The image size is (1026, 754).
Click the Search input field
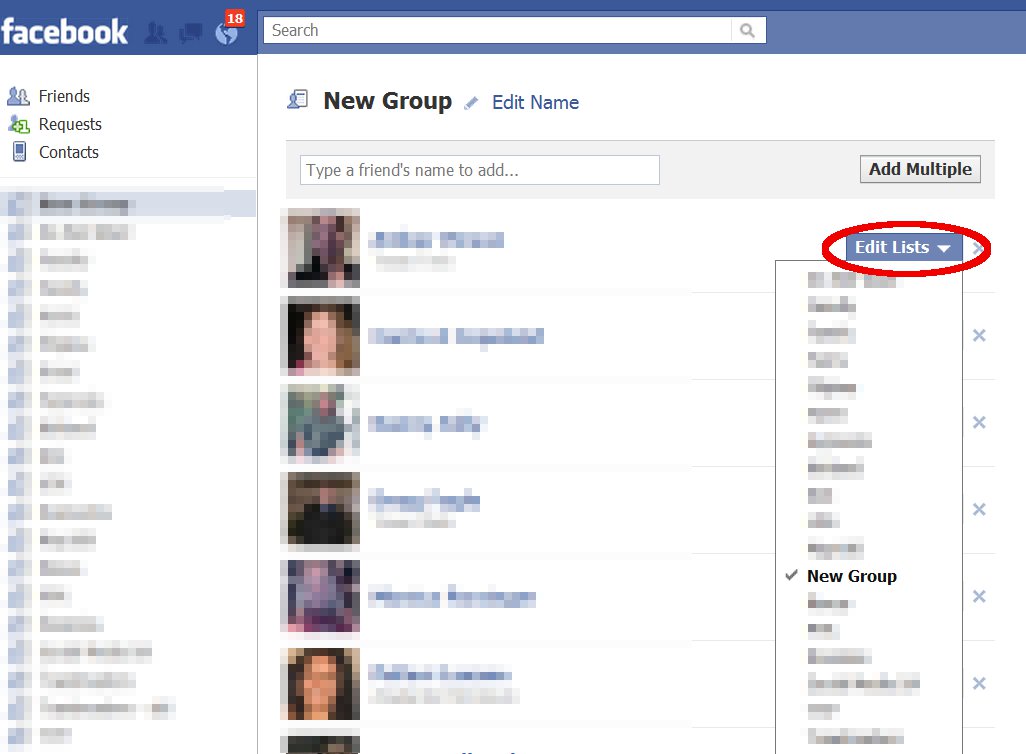(x=497, y=30)
